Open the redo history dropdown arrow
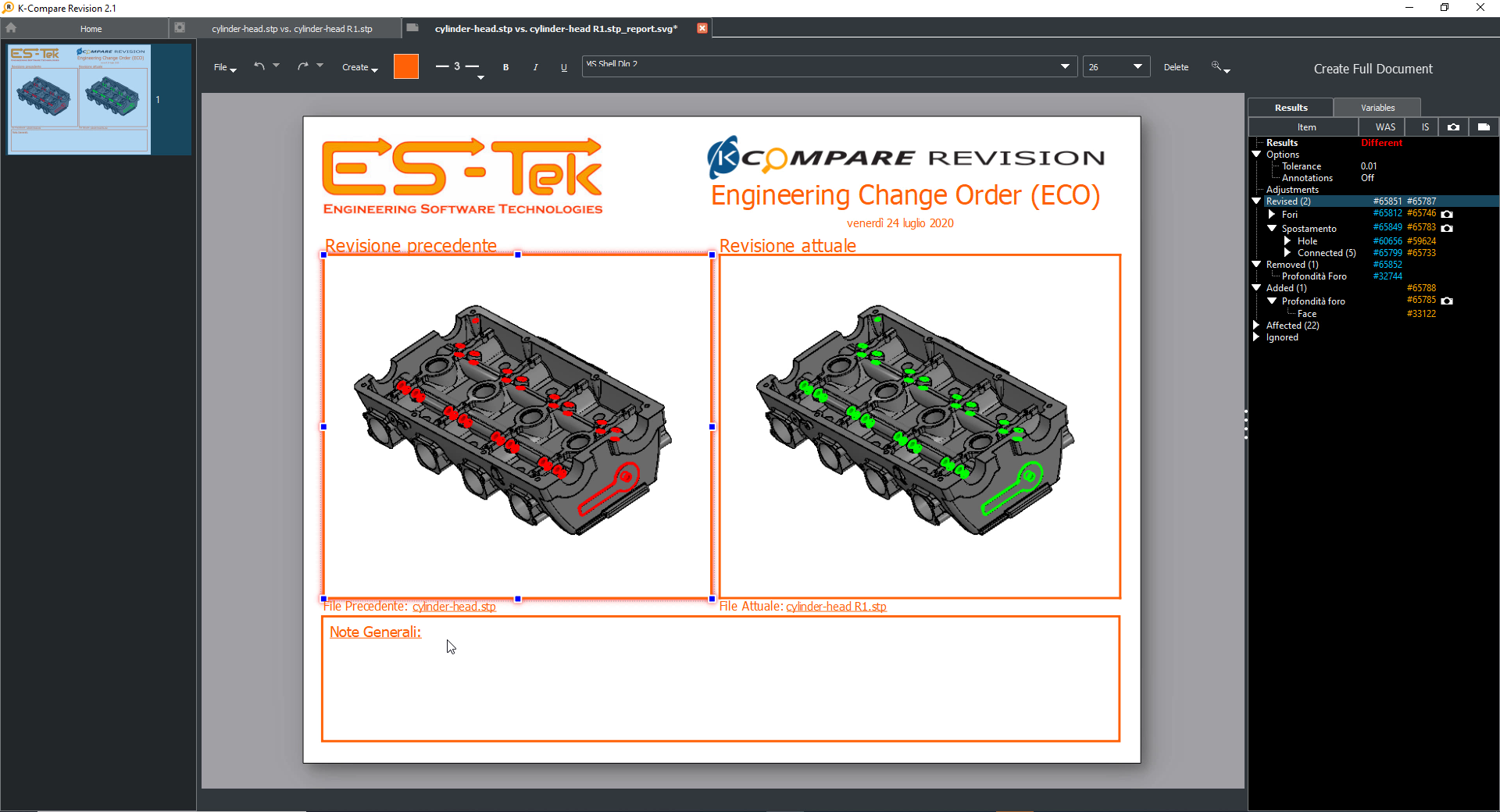This screenshot has width=1500, height=812. 320,66
